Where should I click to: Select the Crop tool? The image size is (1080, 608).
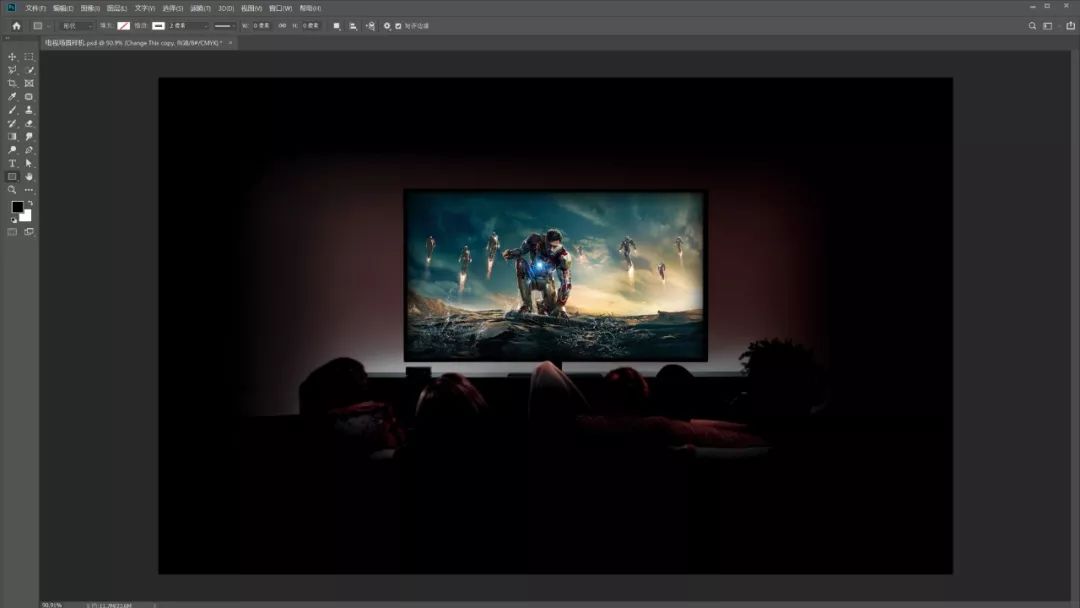click(x=12, y=83)
